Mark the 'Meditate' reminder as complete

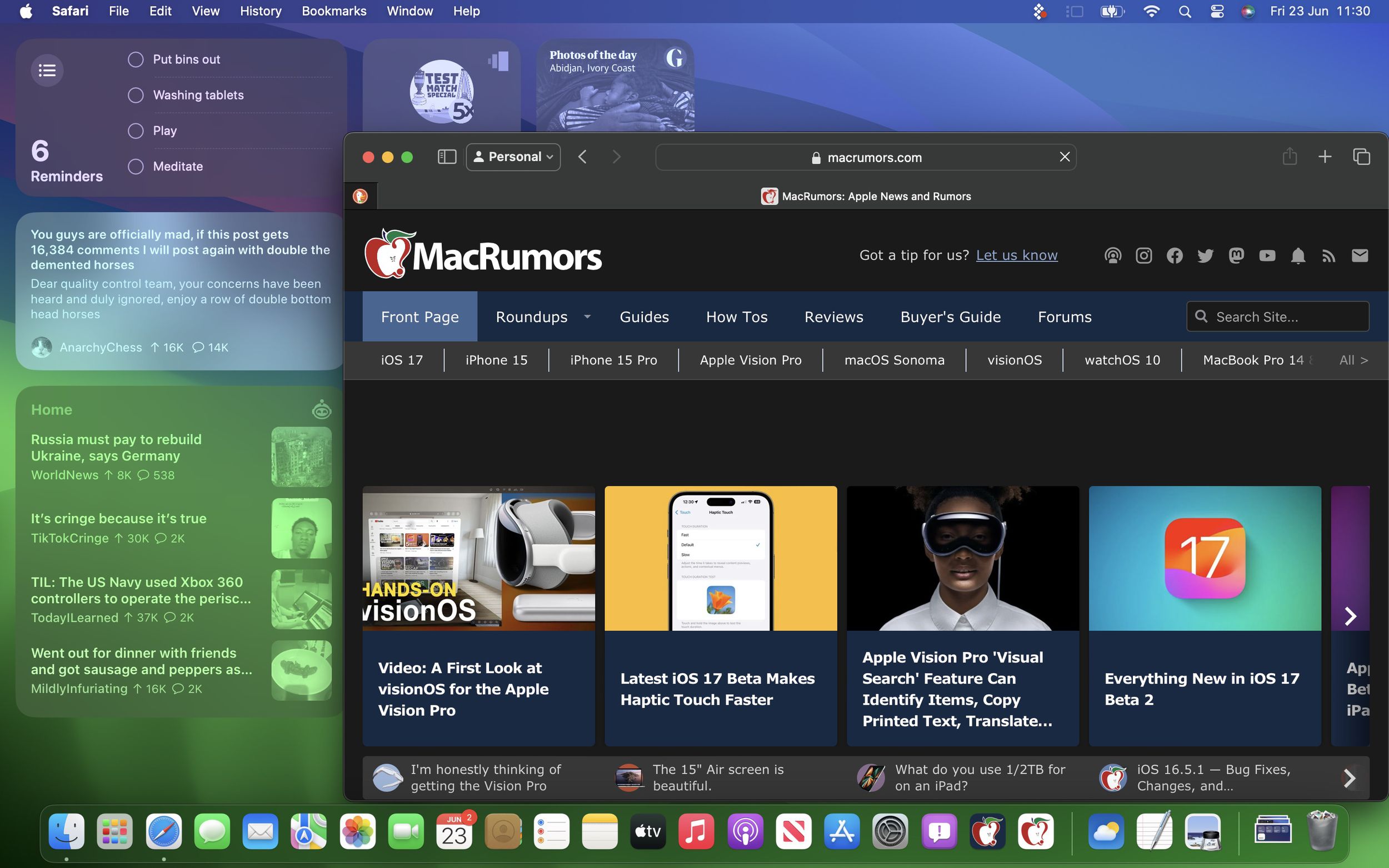coord(136,166)
